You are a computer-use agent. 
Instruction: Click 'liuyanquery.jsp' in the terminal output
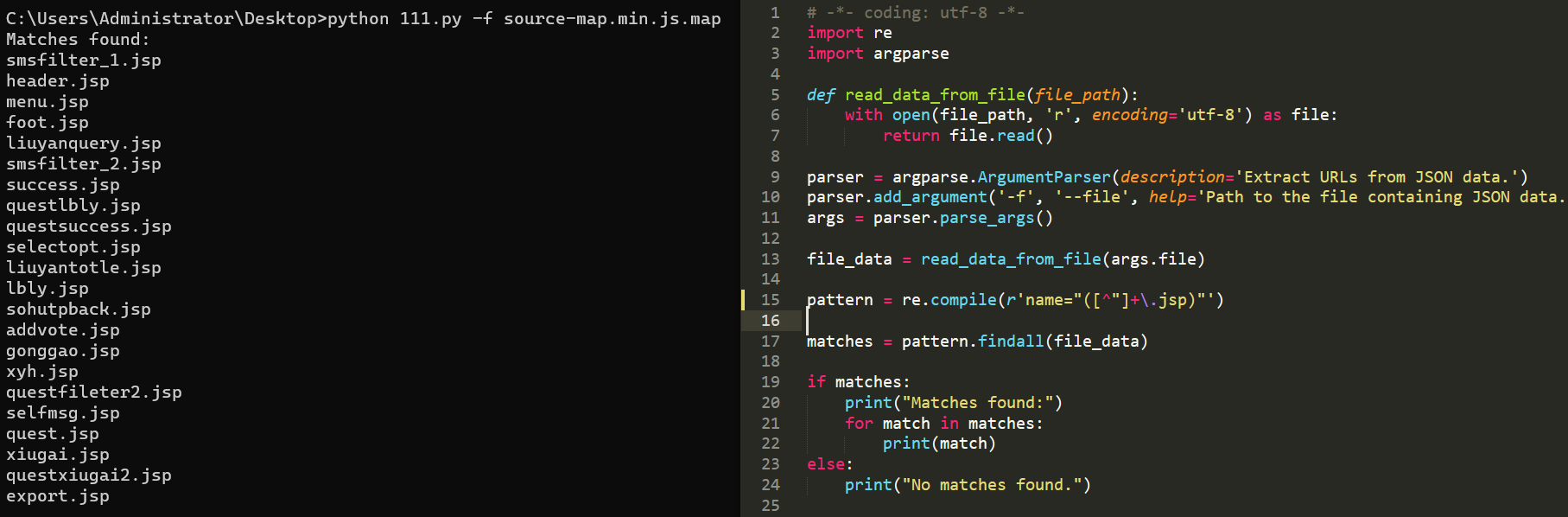point(83,144)
